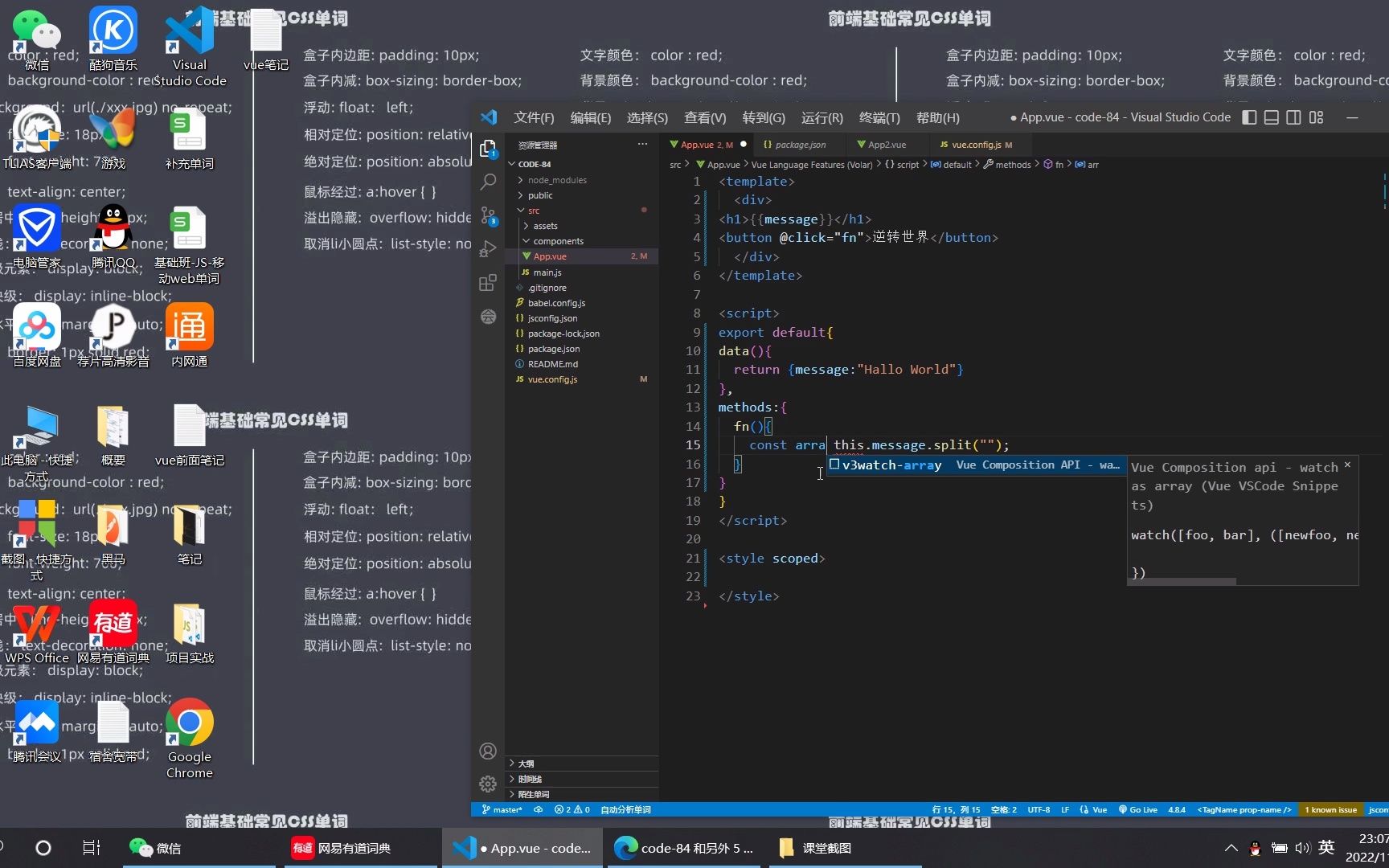Open the taskbar Task View button
This screenshot has height=868, width=1389.
92,848
